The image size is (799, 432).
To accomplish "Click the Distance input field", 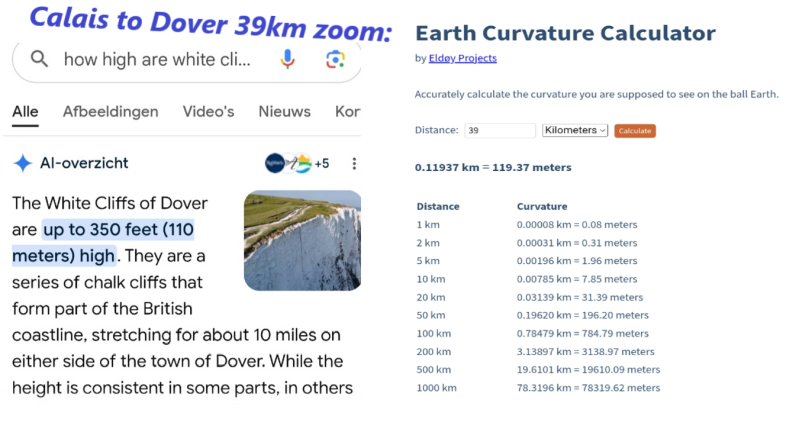I will click(501, 131).
